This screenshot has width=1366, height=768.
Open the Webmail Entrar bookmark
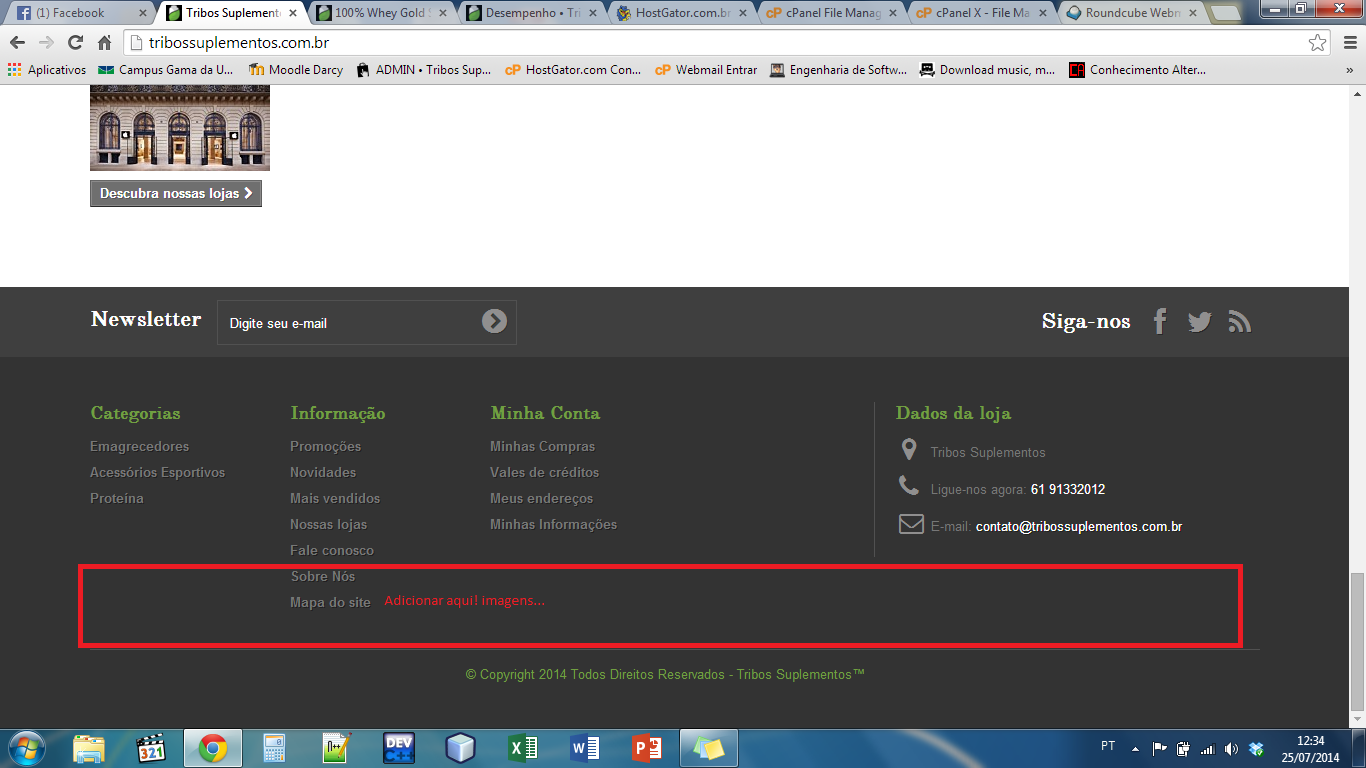point(707,70)
